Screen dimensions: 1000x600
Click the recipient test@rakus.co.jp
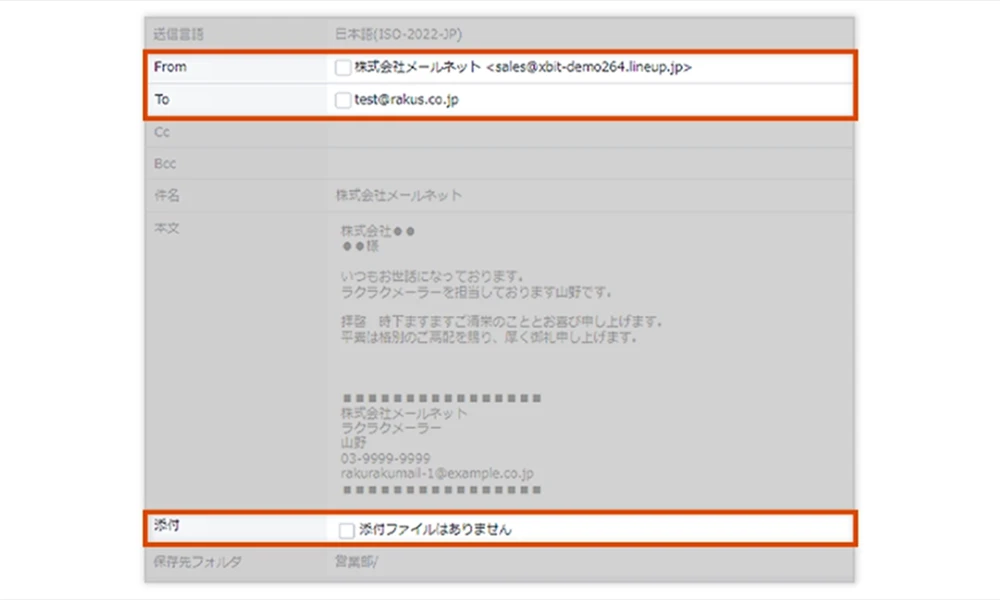click(x=406, y=99)
